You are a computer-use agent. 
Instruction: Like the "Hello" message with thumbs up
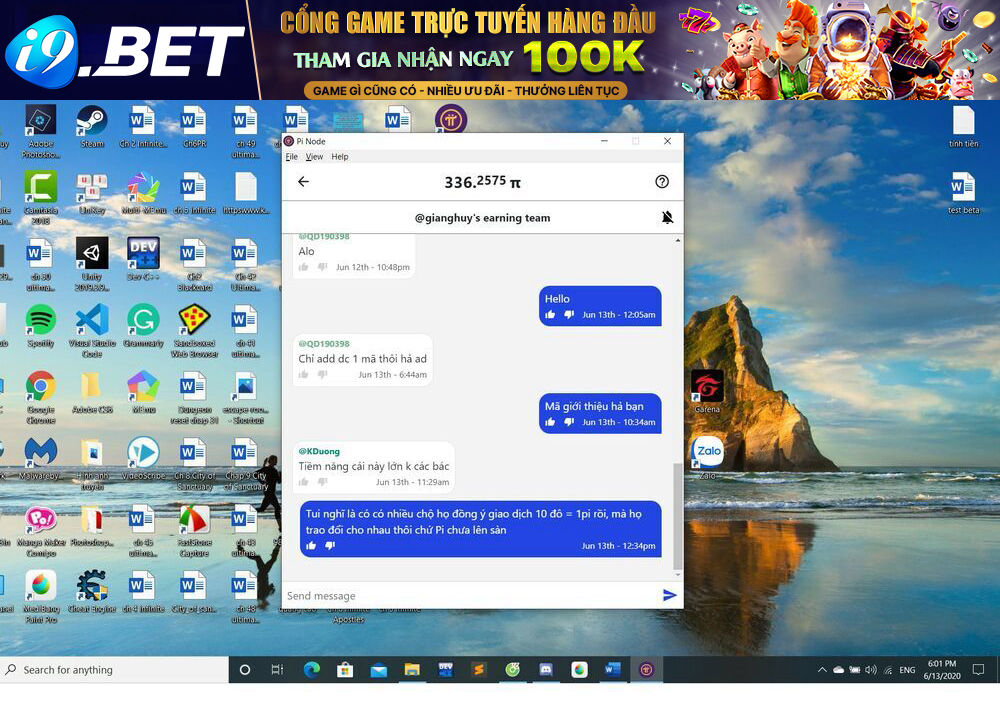coord(550,315)
